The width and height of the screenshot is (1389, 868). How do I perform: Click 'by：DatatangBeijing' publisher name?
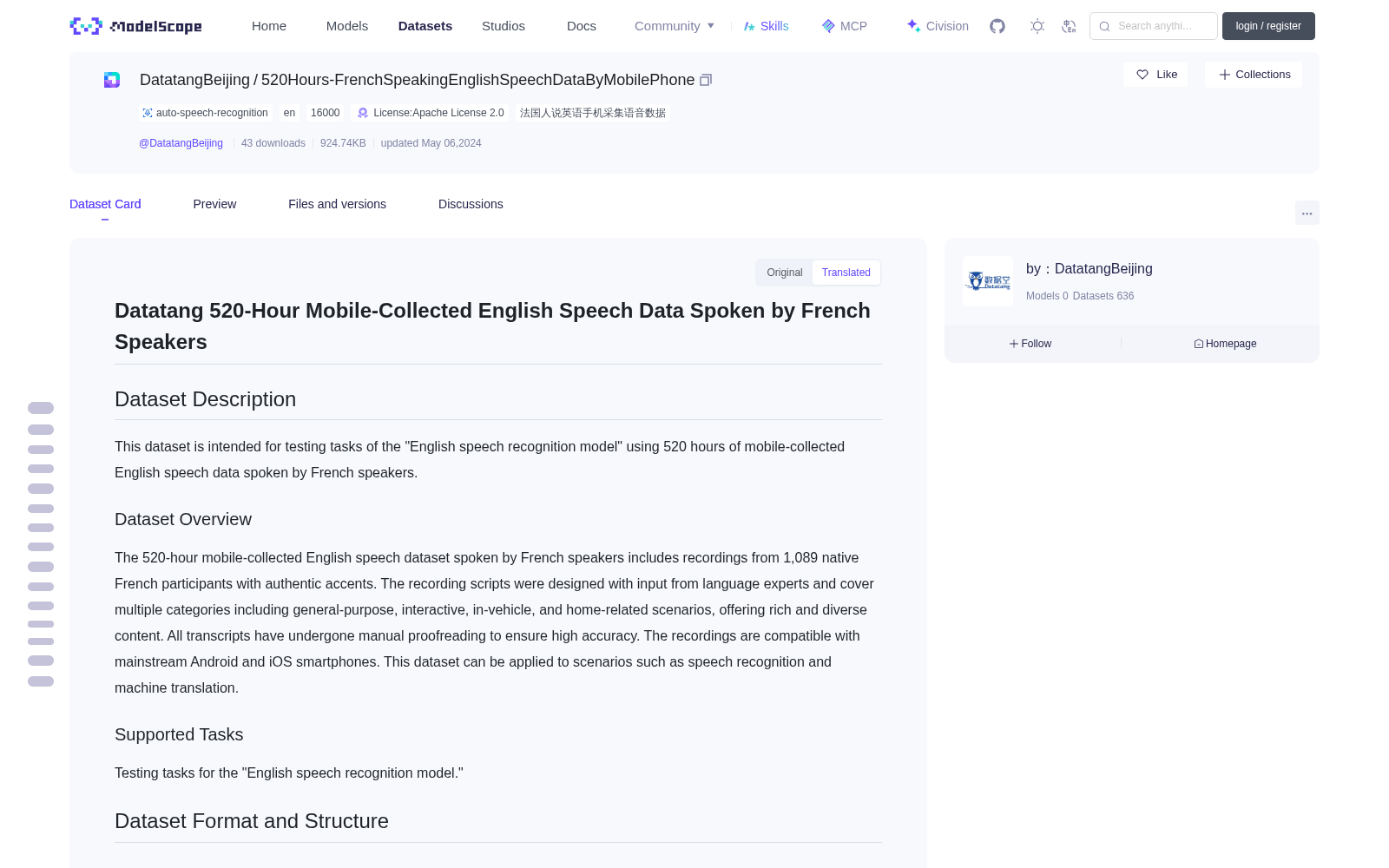[1089, 269]
